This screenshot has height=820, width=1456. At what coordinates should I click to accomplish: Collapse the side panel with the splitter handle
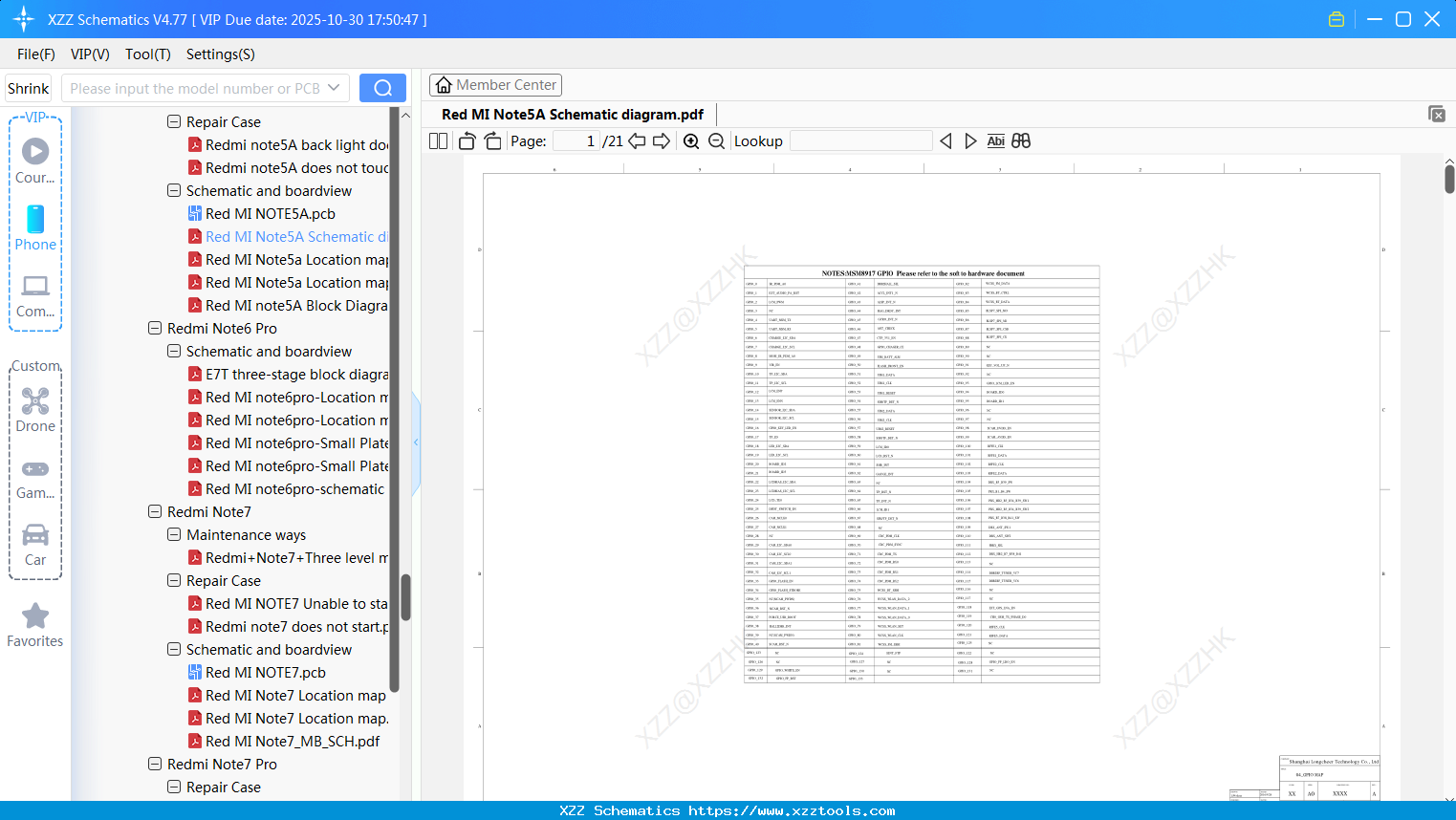(416, 442)
